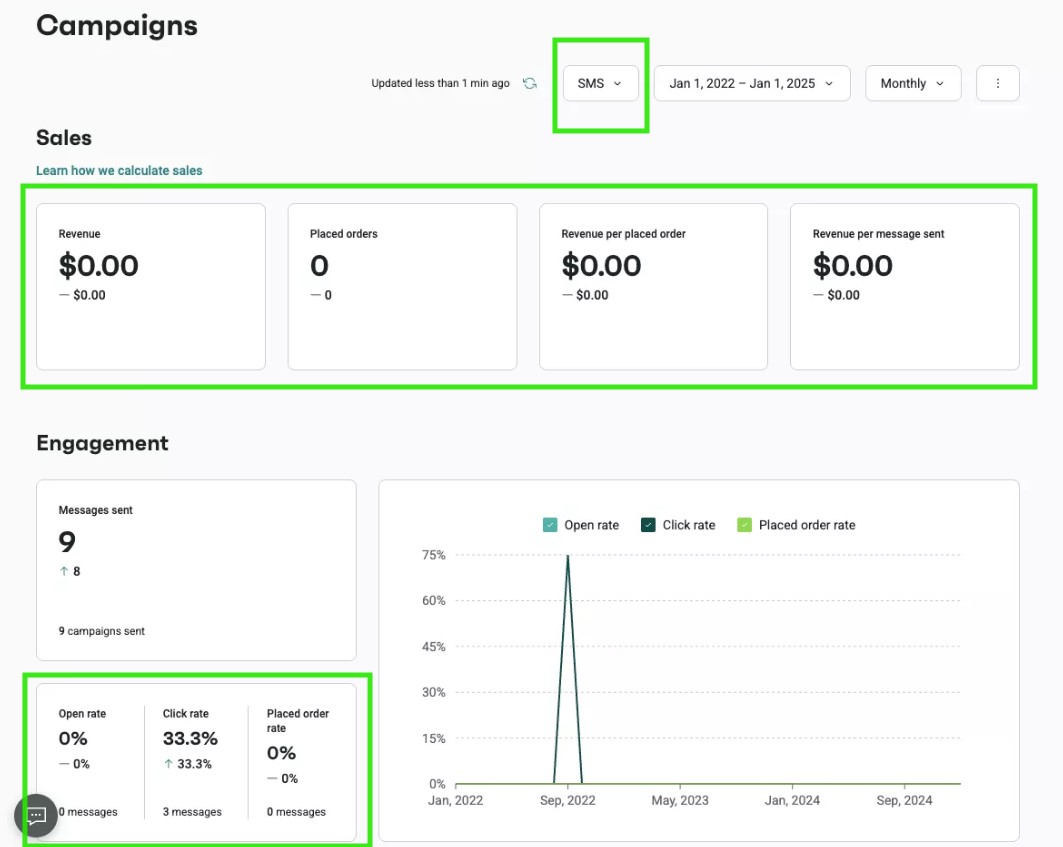This screenshot has height=847, width=1063.
Task: Toggle the Placed order rate legend checkbox
Action: 744,525
